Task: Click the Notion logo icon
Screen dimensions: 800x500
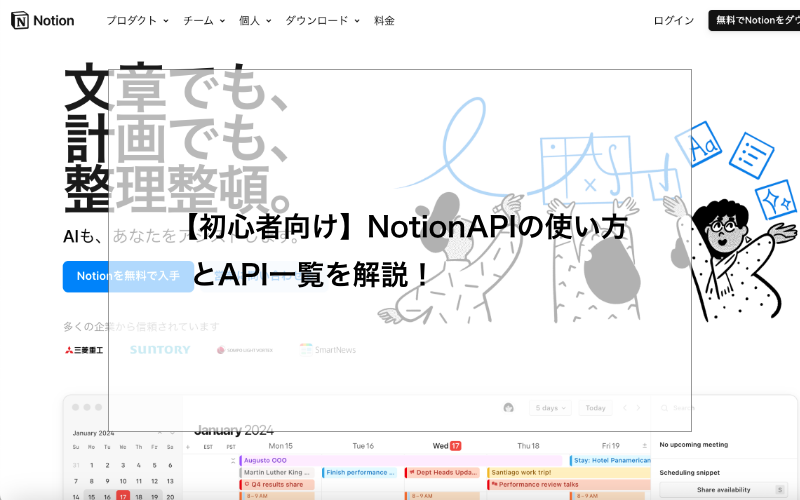Action: click(19, 20)
